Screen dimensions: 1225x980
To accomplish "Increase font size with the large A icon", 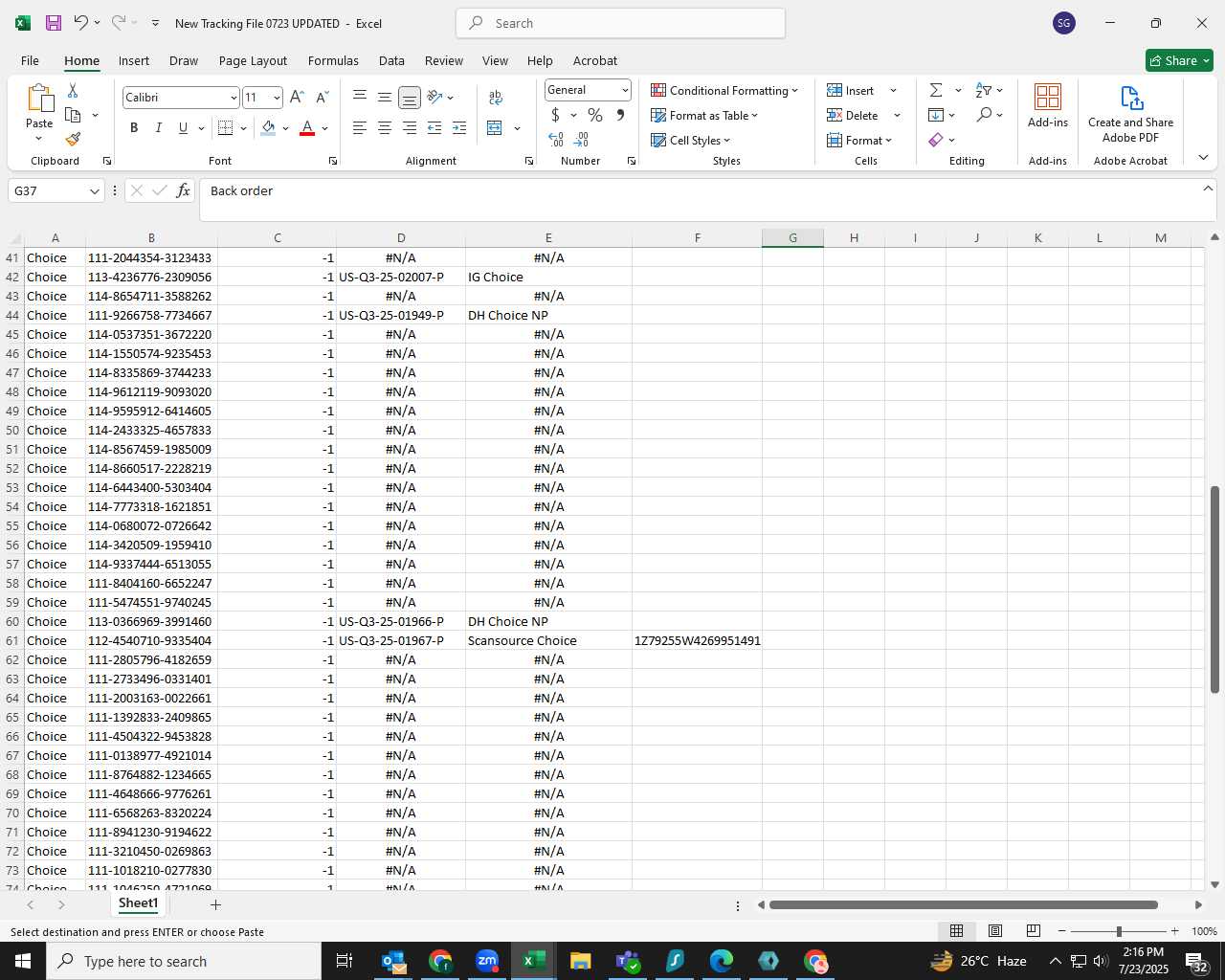I will (297, 97).
